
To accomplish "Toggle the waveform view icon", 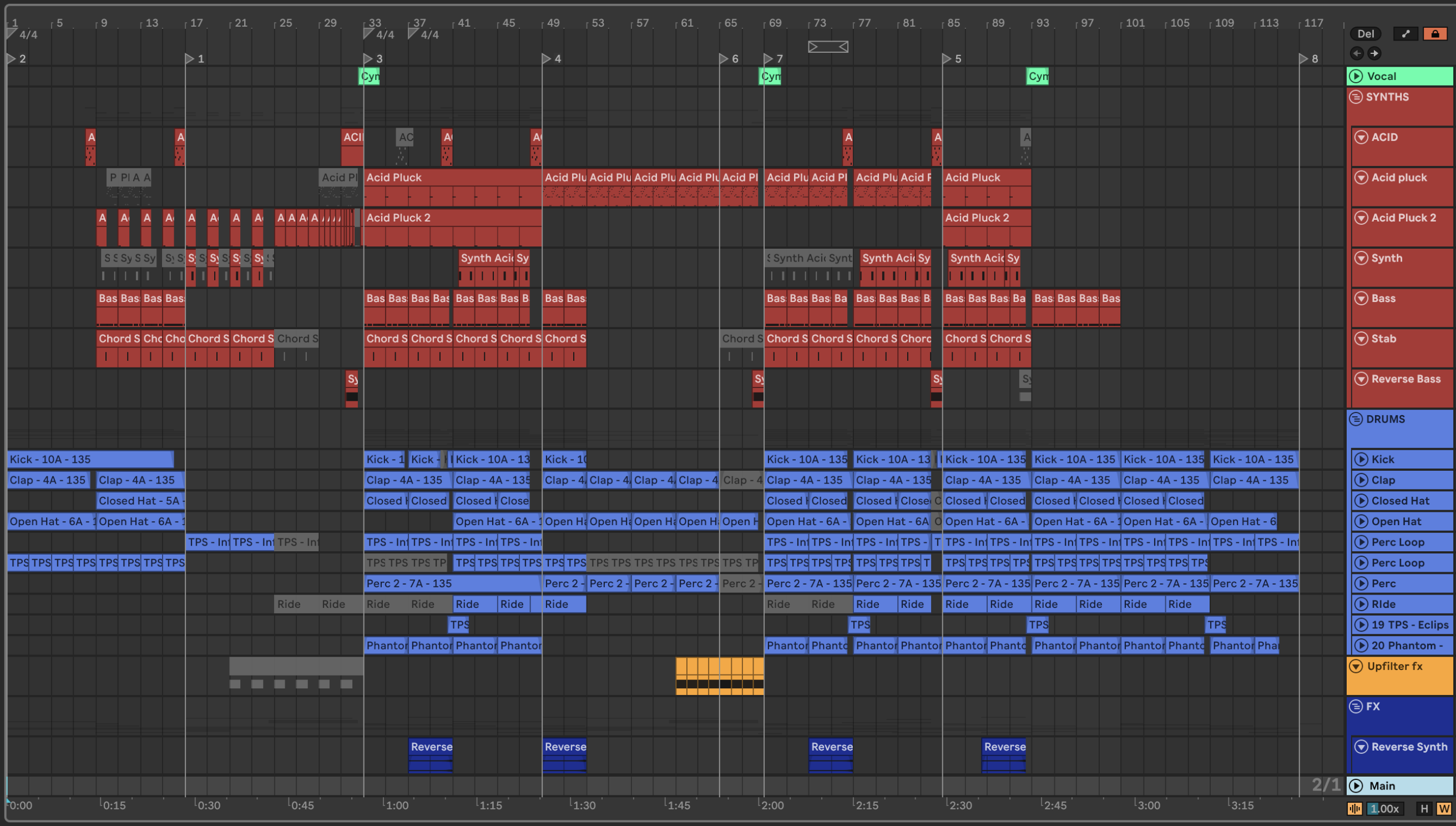I will coord(1354,808).
